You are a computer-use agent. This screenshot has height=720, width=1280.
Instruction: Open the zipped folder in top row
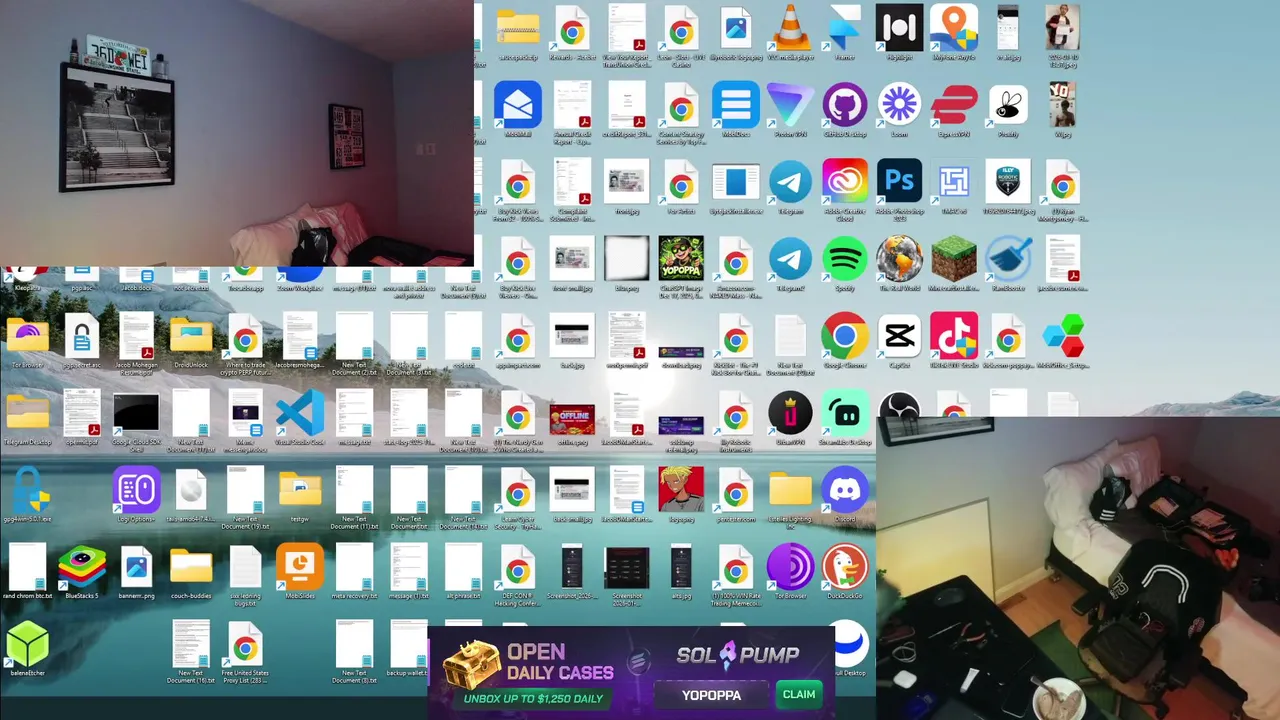click(x=518, y=30)
